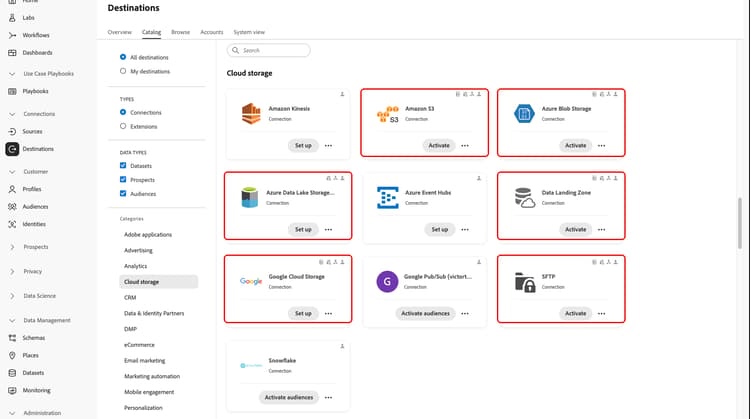Click the Destinations sidebar icon
The height and width of the screenshot is (419, 750).
click(12, 149)
